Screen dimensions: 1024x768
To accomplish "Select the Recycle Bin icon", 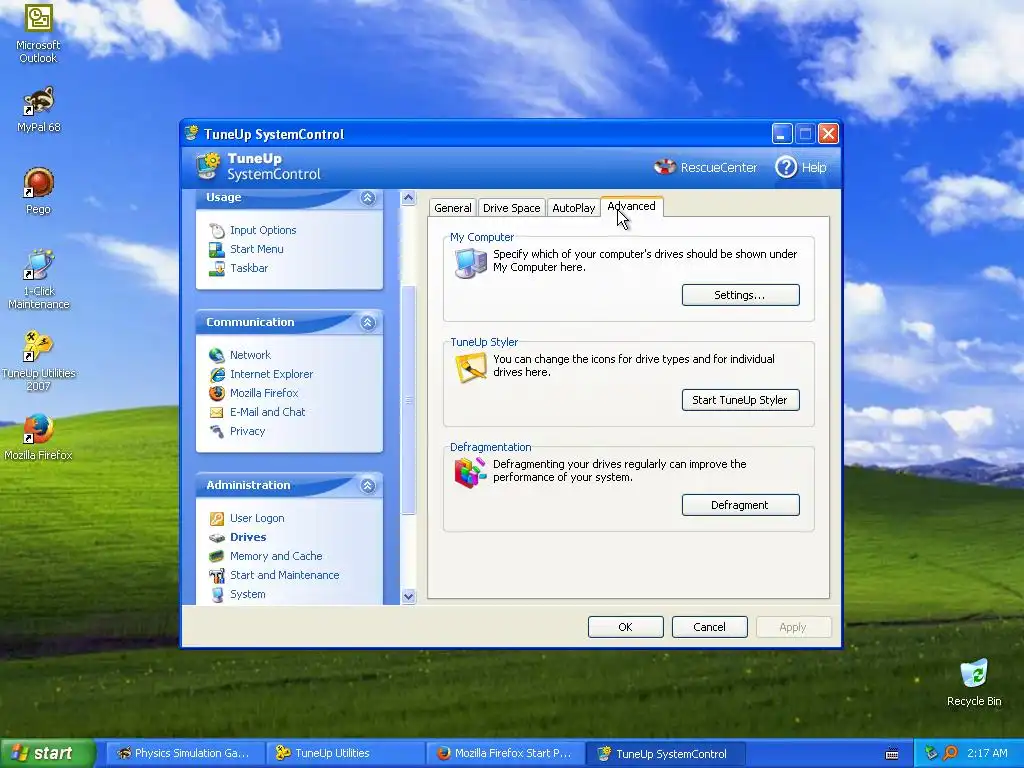I will 974,674.
